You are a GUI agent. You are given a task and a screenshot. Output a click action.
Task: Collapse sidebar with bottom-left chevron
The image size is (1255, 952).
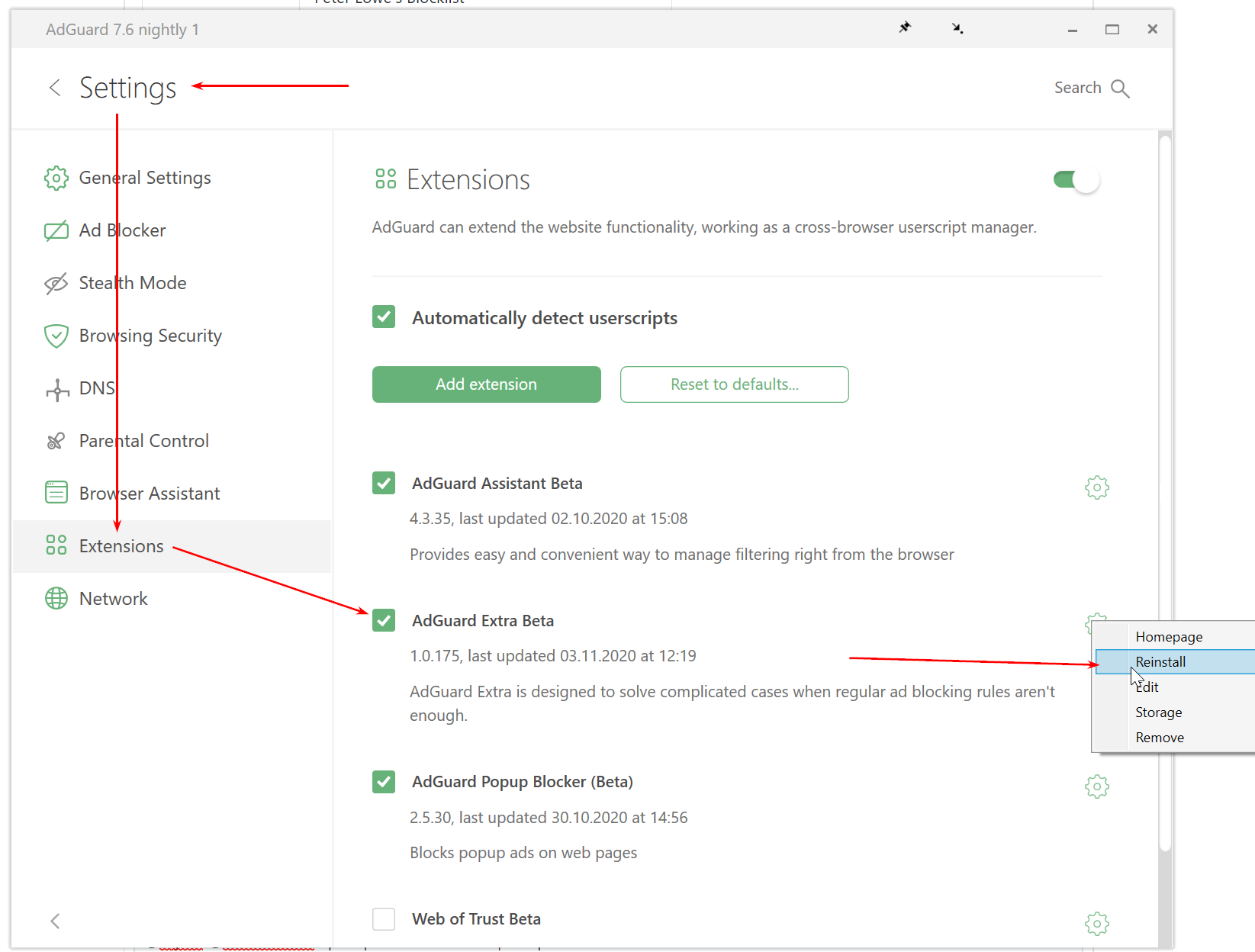coord(55,921)
